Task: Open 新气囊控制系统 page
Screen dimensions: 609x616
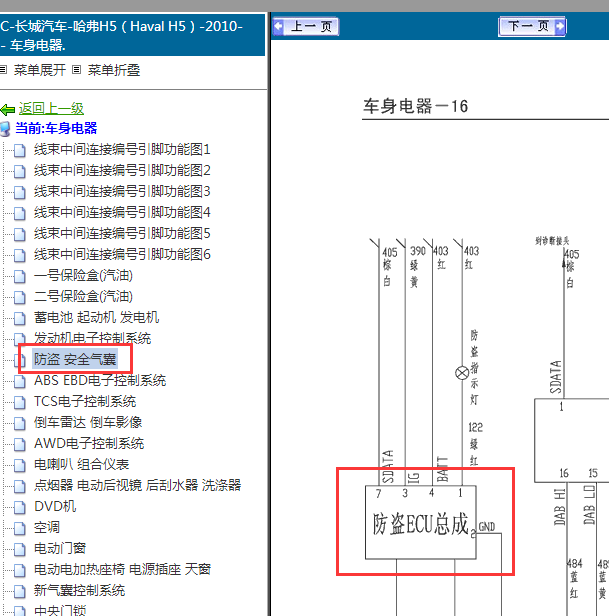Action: 79,590
